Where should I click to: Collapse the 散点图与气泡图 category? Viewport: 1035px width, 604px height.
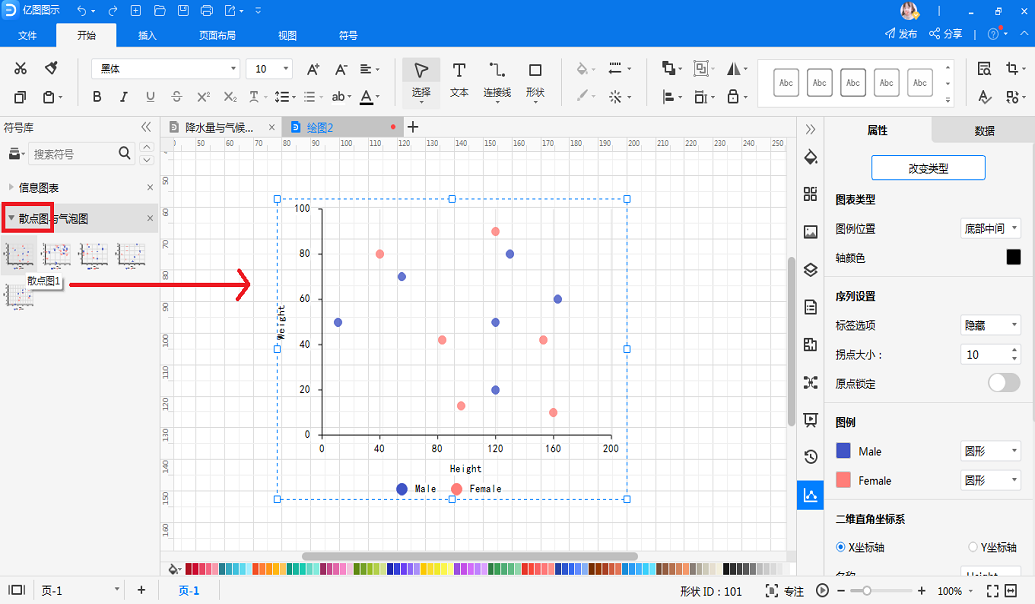(11, 218)
